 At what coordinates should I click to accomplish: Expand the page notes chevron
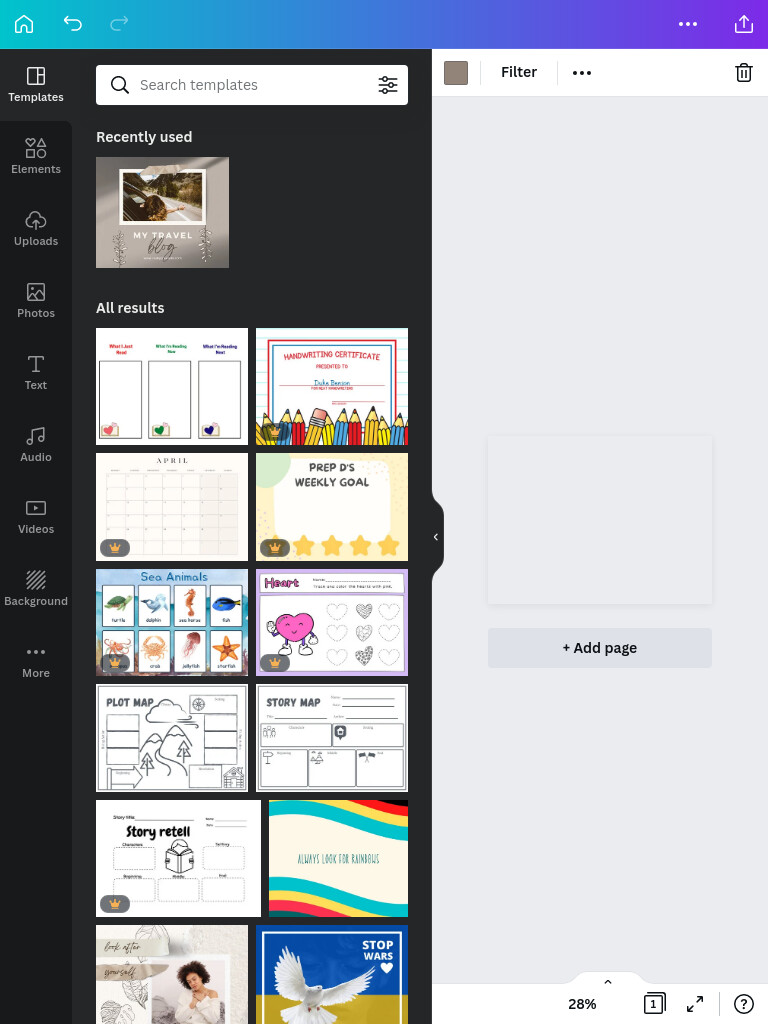click(x=608, y=982)
